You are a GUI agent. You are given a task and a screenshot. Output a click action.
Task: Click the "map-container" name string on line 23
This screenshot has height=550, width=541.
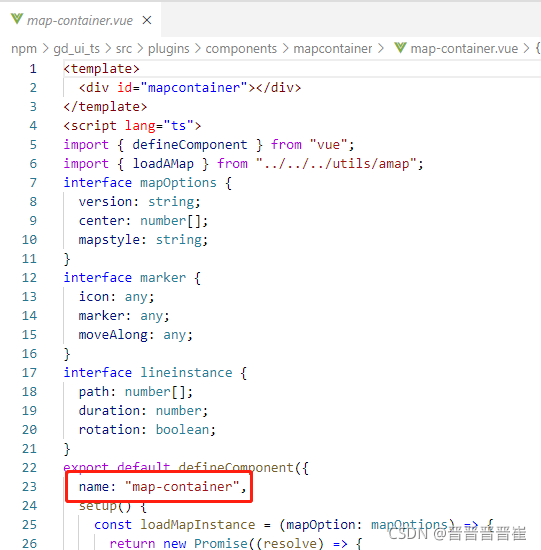point(182,487)
